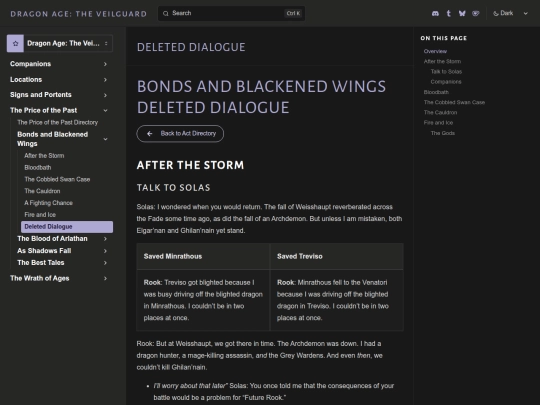540x405 pixels.
Task: Jump to Fire and Ice in On This Page
Action: coord(438,123)
